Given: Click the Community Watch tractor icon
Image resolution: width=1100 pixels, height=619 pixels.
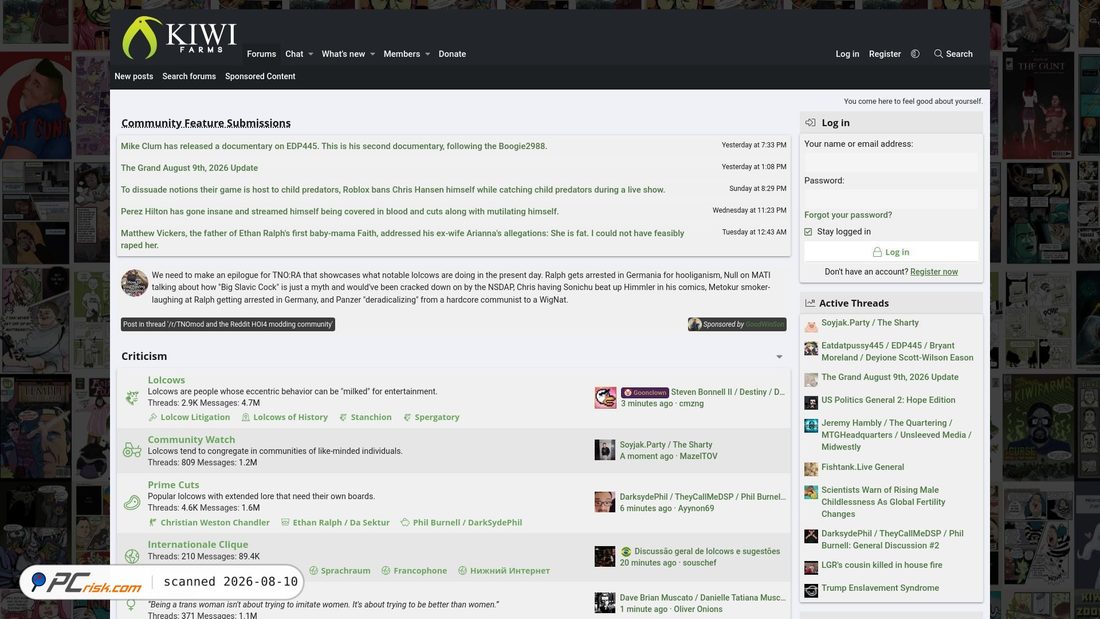Looking at the screenshot, I should pos(132,450).
